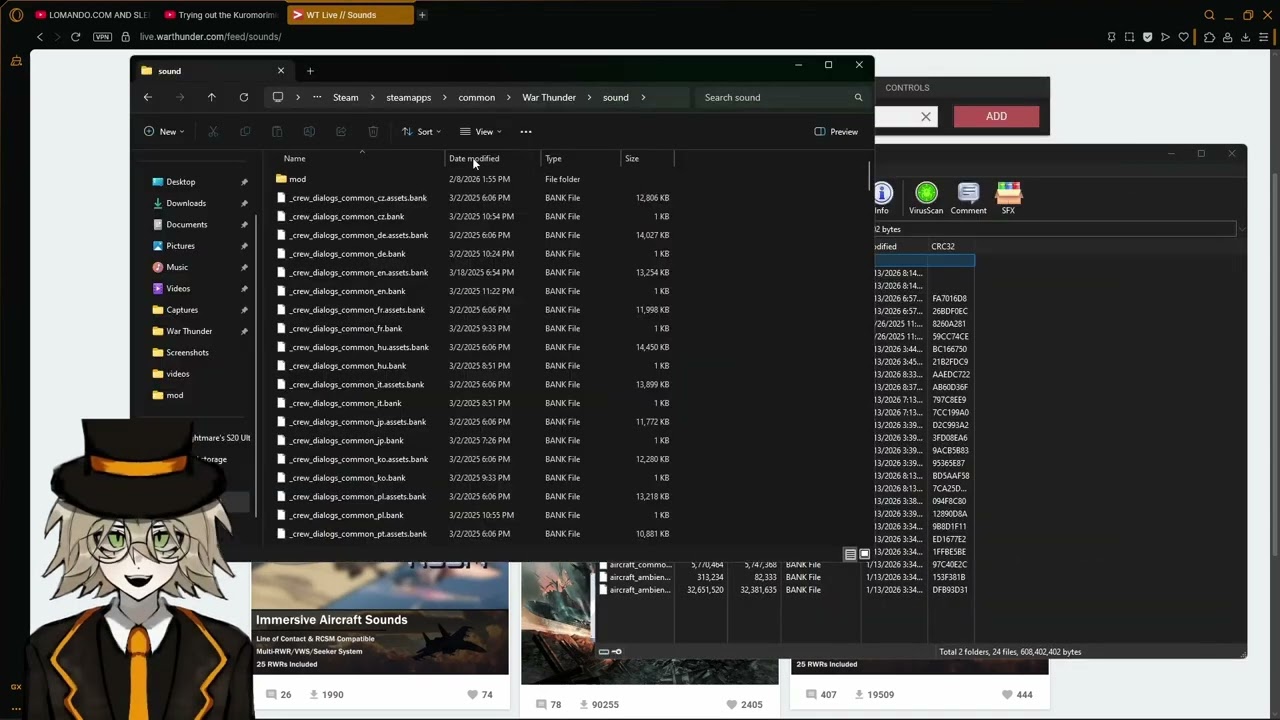Click the VPN badge in address bar
This screenshot has height=720, width=1280.
pos(102,37)
